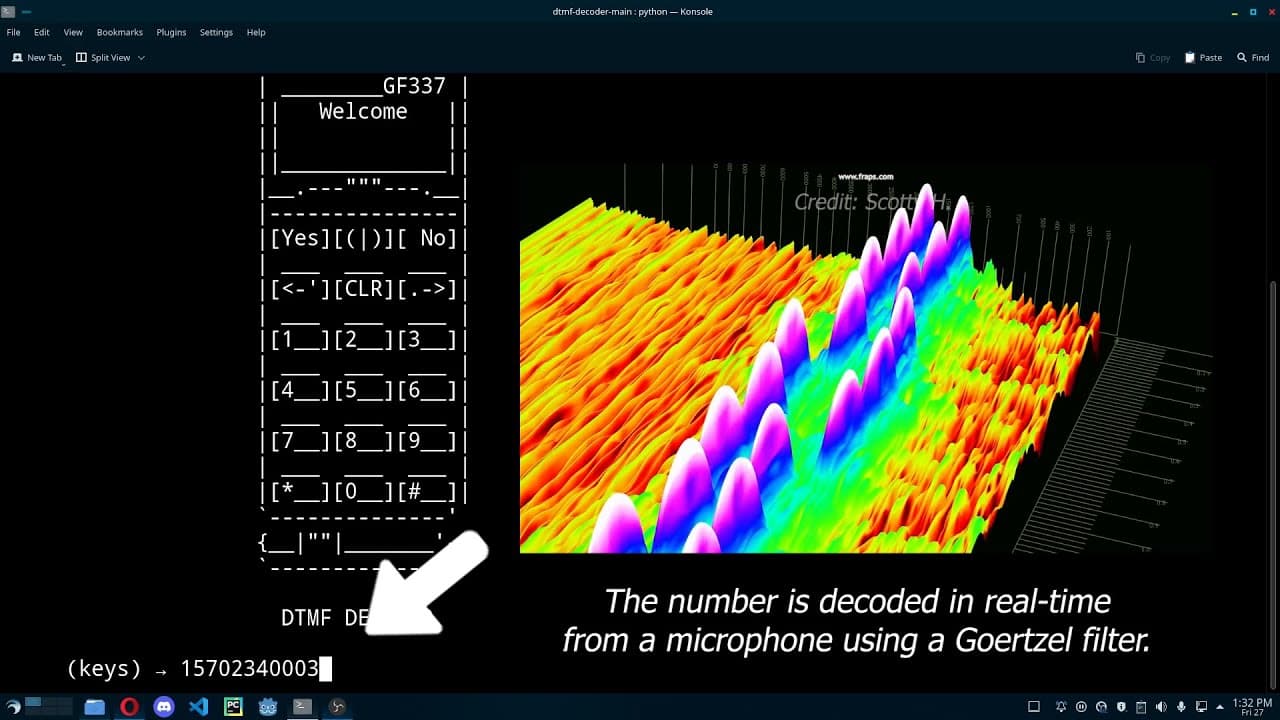The width and height of the screenshot is (1280, 720).
Task: Click the [Yes] key in ASCII phone
Action: coord(300,238)
